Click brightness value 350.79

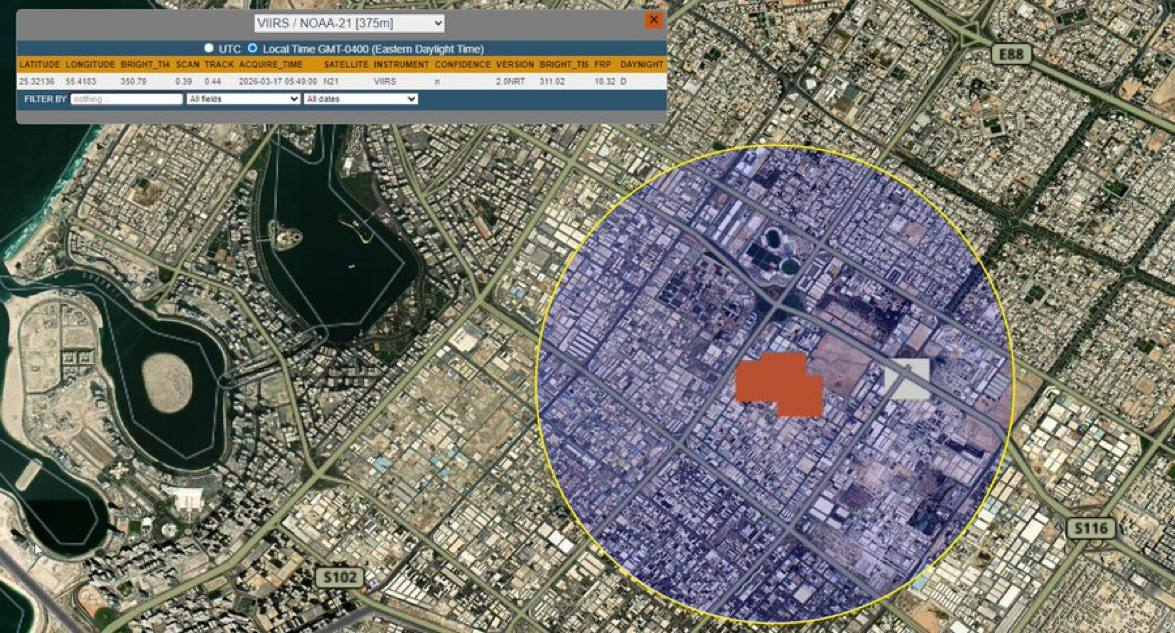(133, 81)
